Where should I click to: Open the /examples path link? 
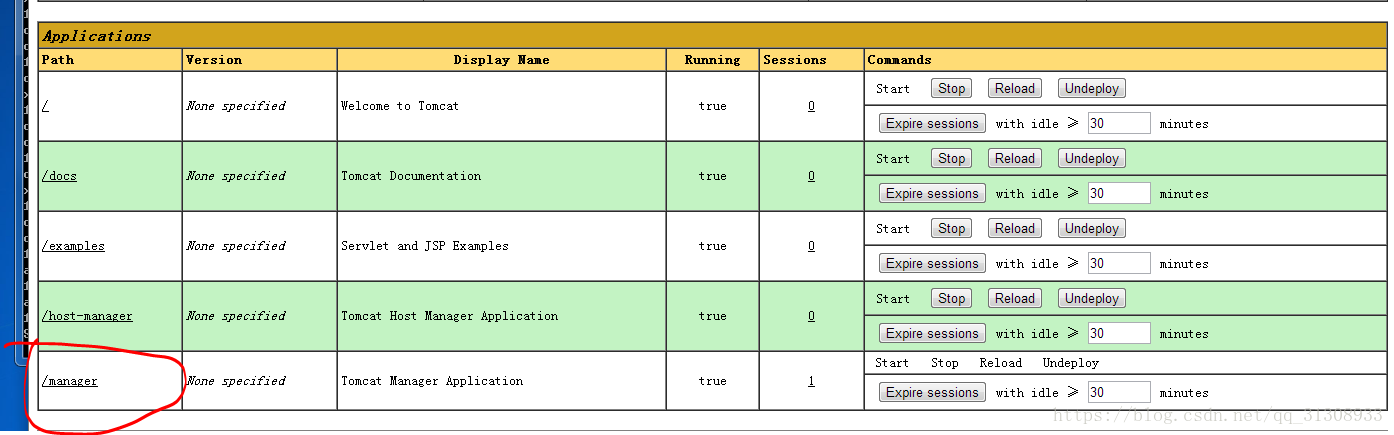coord(73,246)
